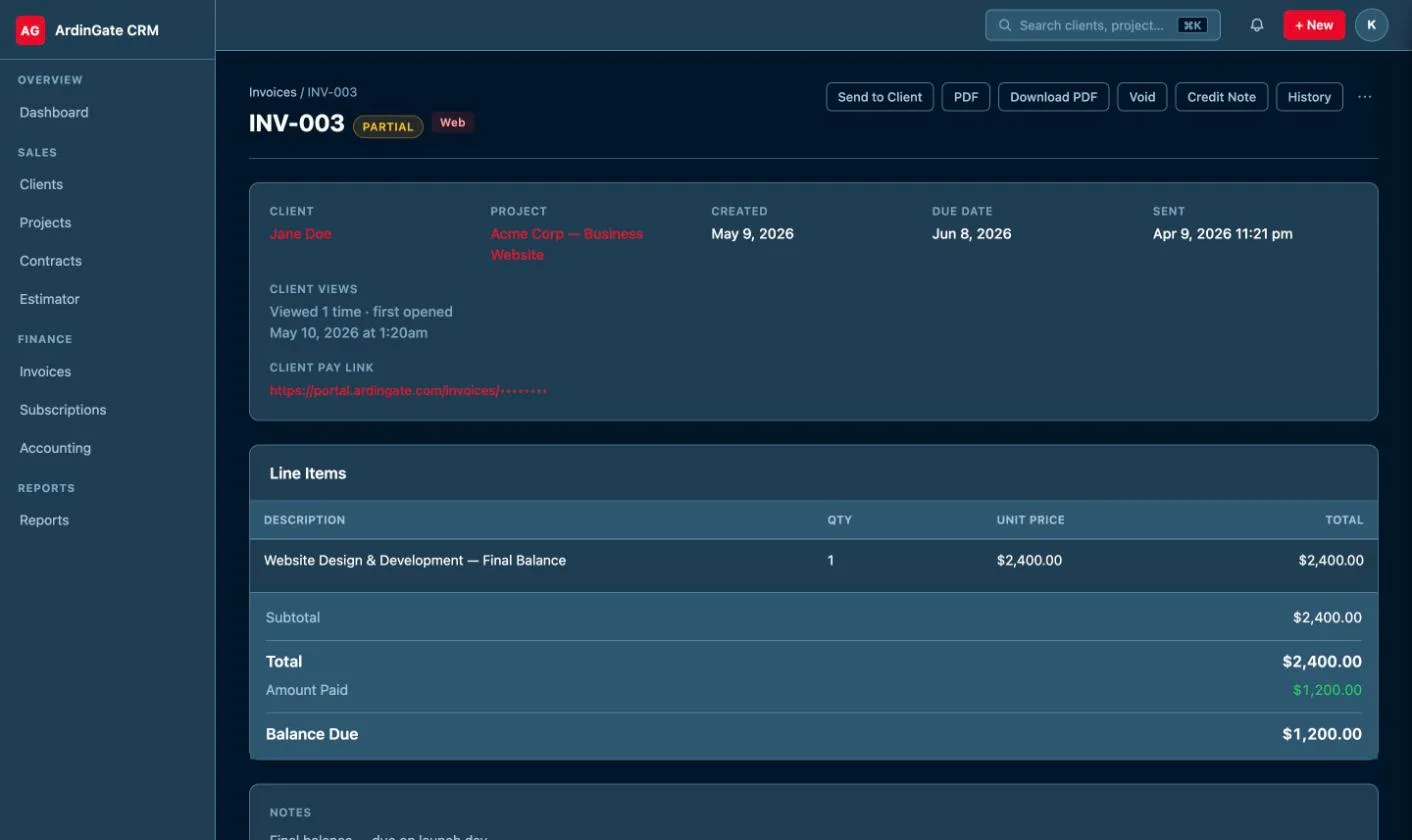Open the more actions ellipsis menu

(1365, 97)
